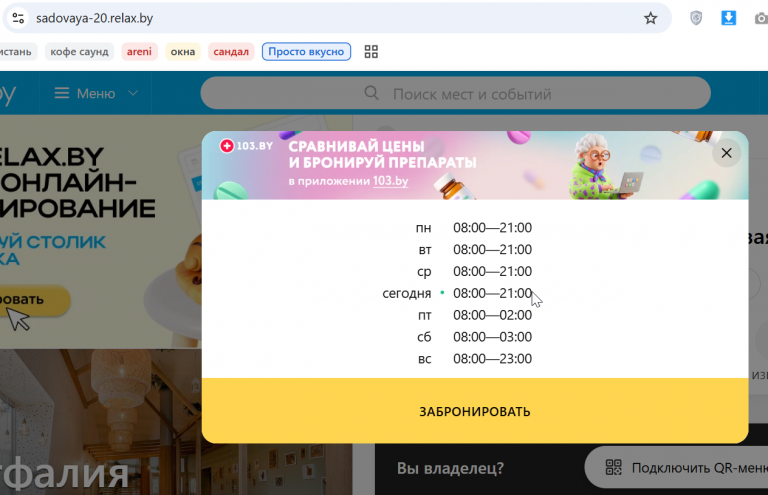768x495 pixels.
Task: Open the blue downloads arrow icon
Action: 728,18
